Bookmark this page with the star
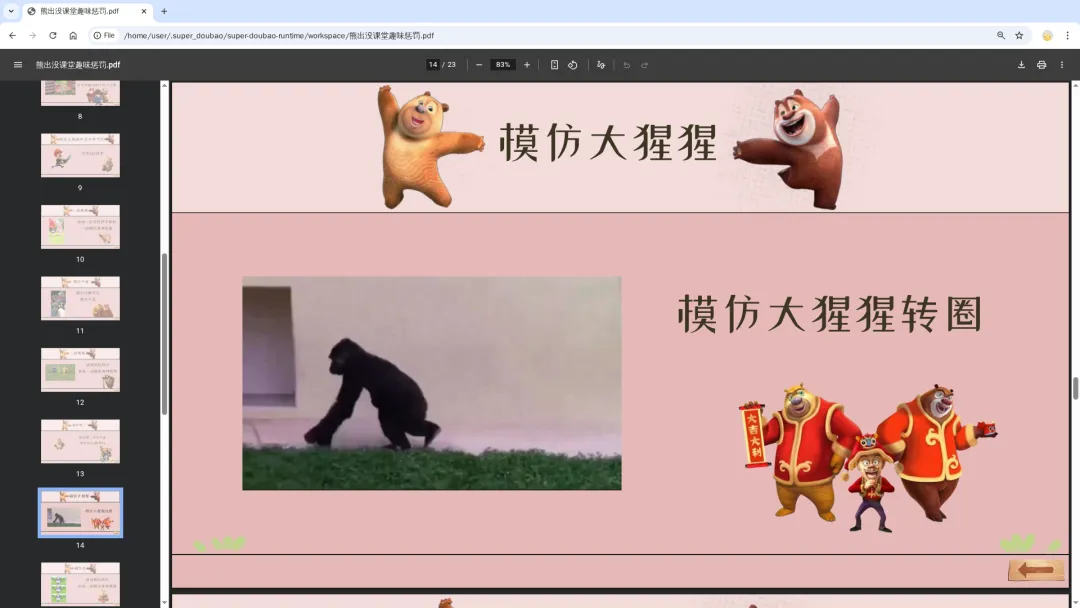Screen dimensions: 1080x608 coord(1019,35)
